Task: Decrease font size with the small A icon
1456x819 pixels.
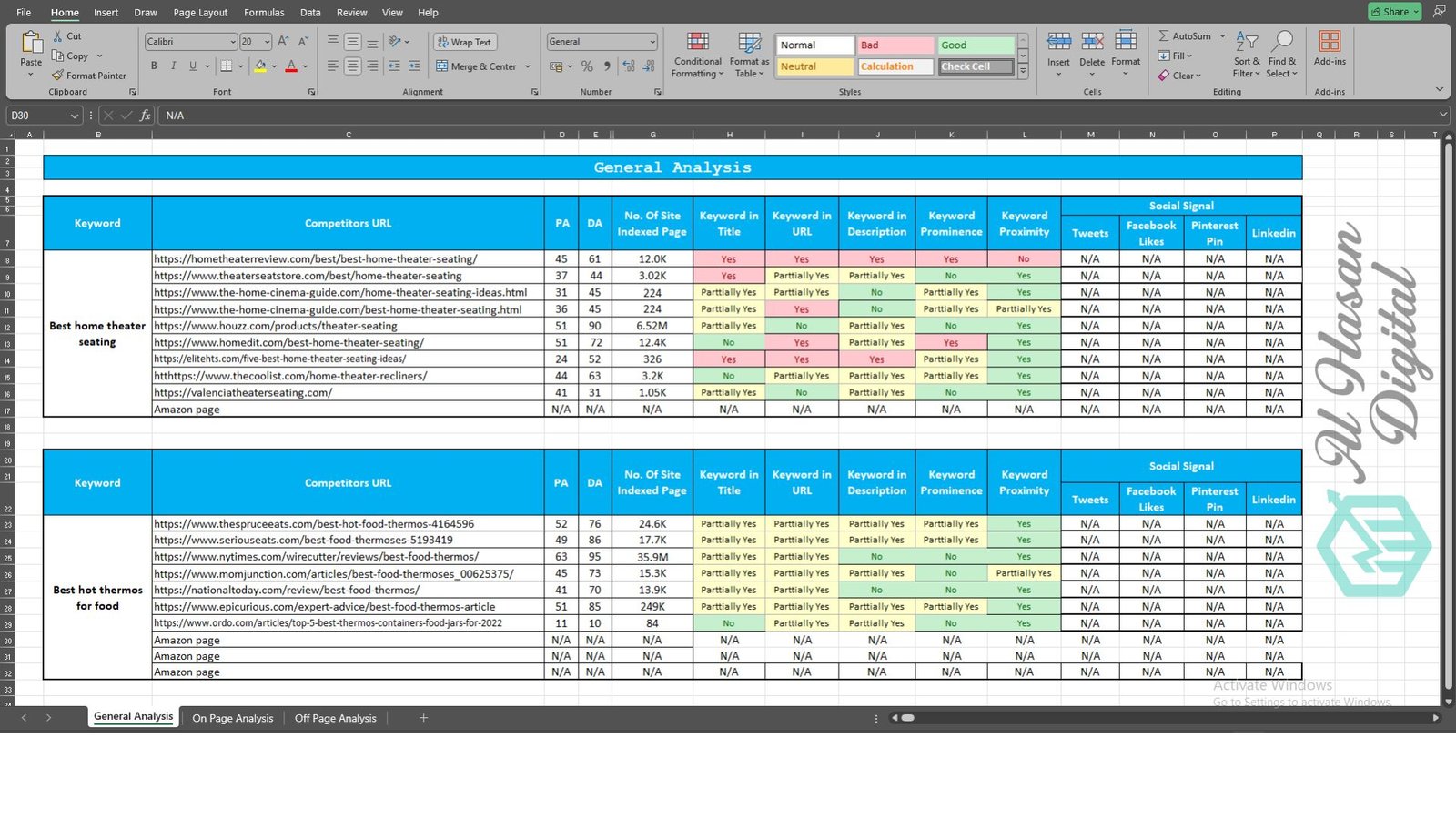Action: 303,42
